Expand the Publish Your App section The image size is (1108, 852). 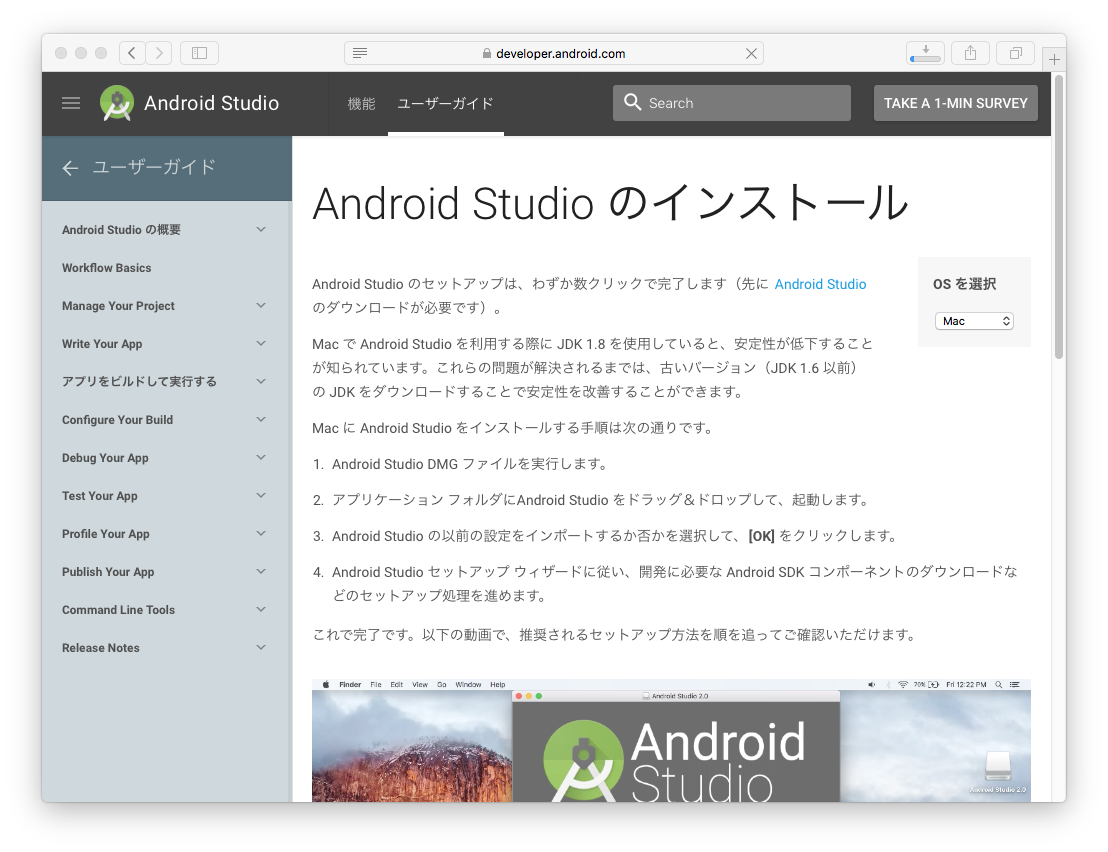click(261, 572)
